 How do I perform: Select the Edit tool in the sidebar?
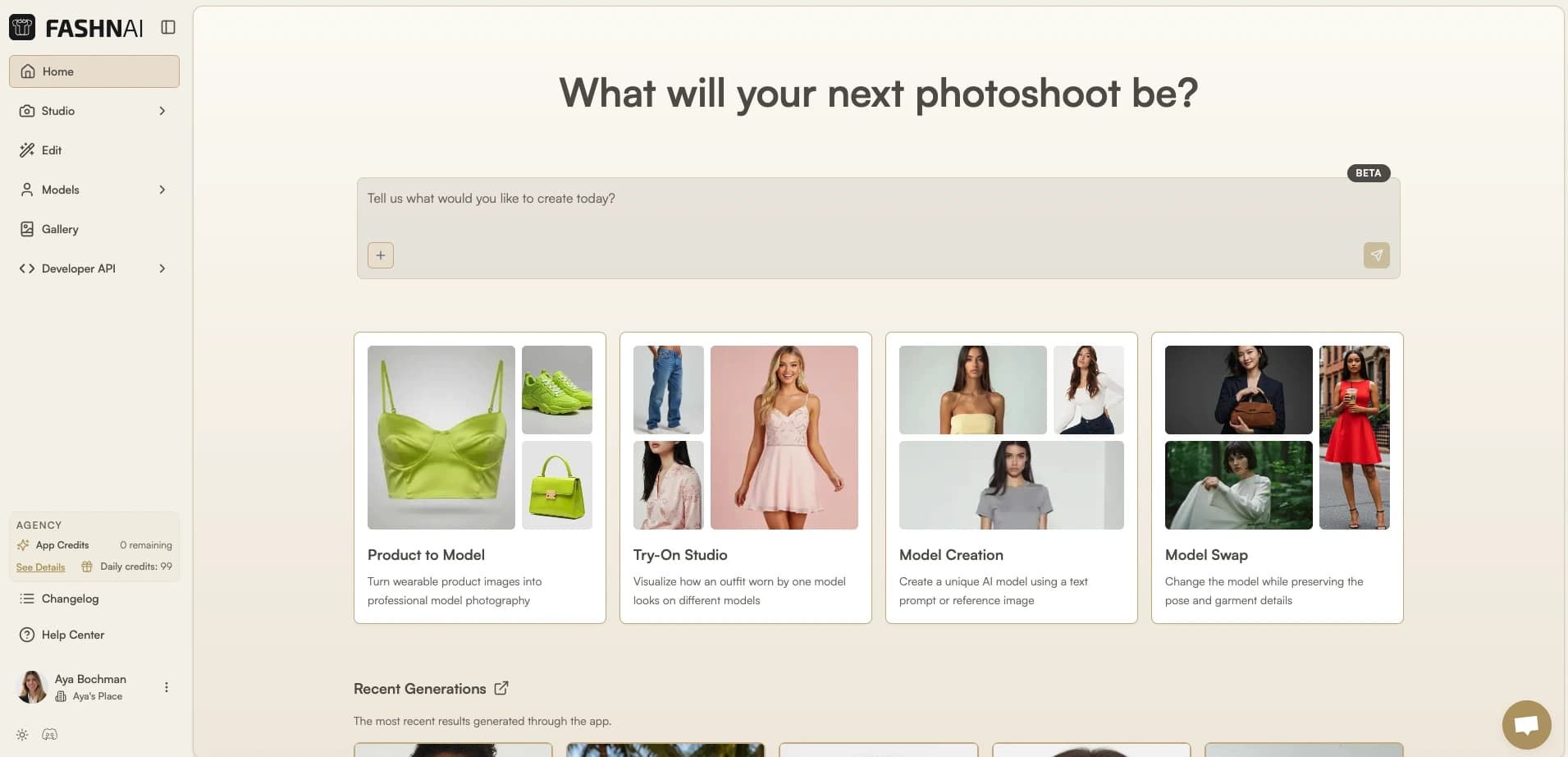coord(51,150)
